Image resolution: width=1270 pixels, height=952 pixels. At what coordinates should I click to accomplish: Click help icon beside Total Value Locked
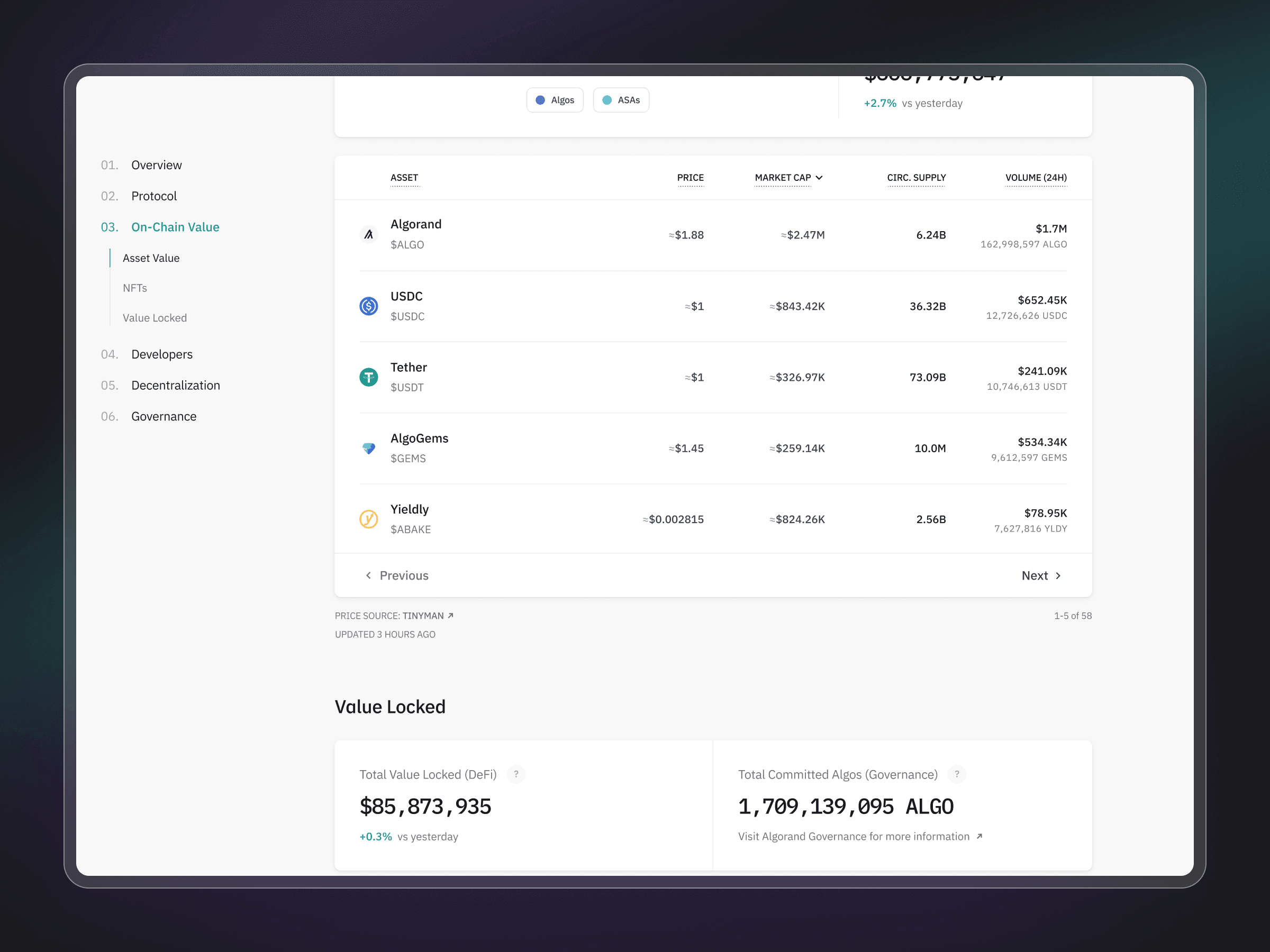(516, 774)
